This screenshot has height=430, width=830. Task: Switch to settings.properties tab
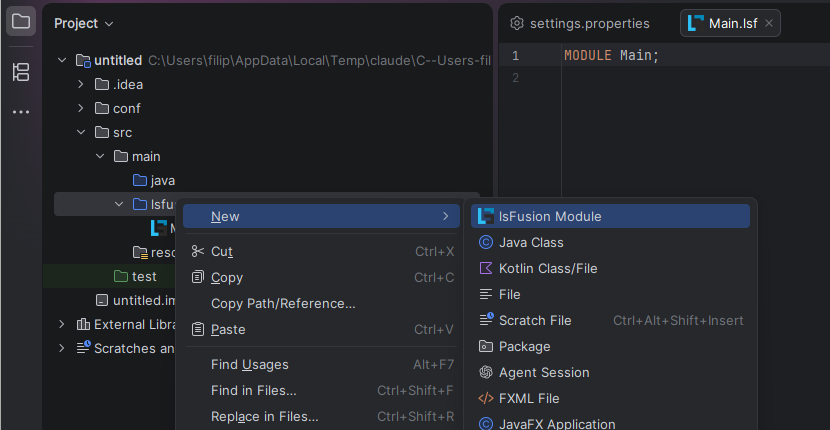tap(580, 23)
